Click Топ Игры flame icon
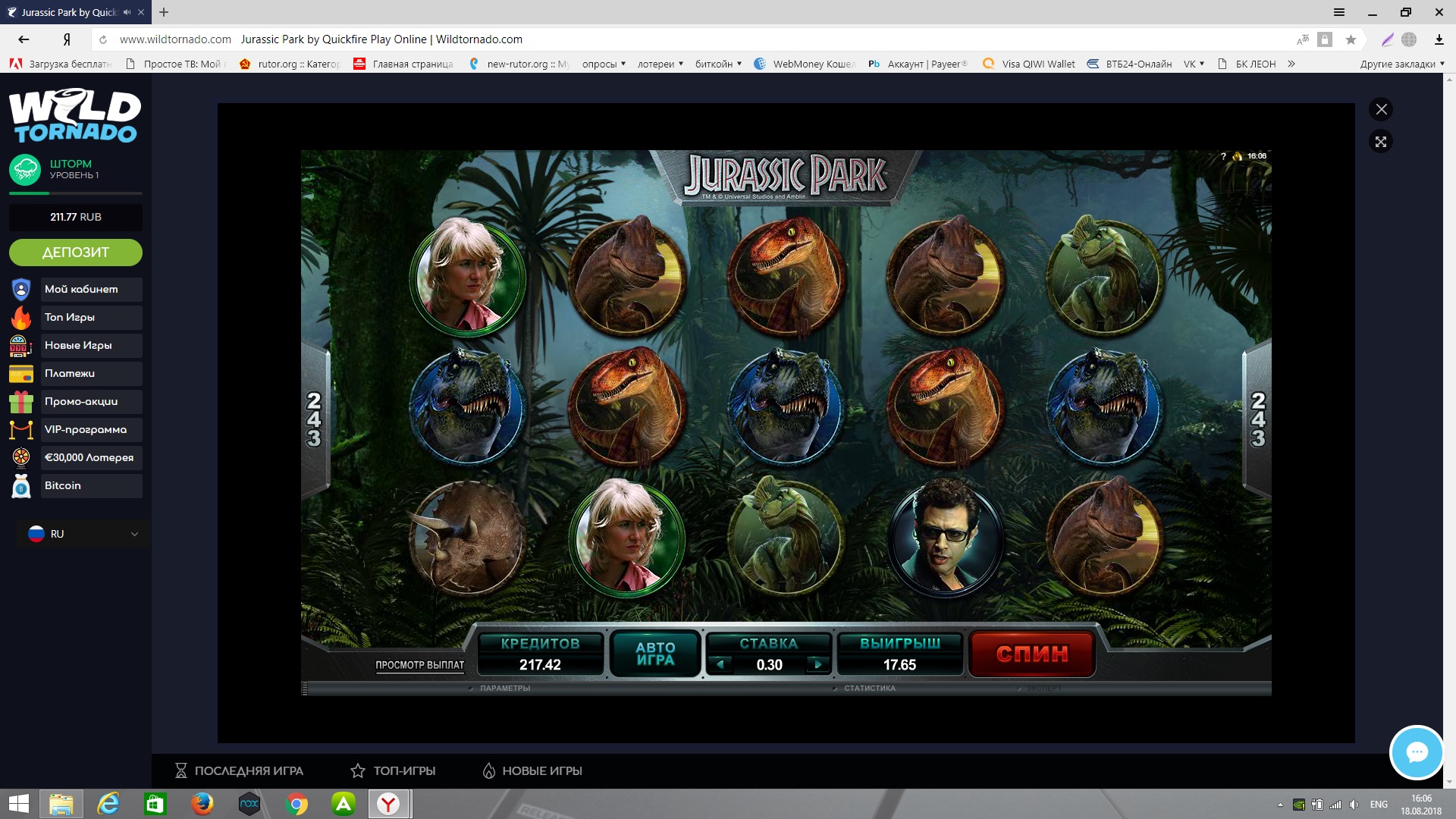Screen dimensions: 1456x819 tap(21, 318)
